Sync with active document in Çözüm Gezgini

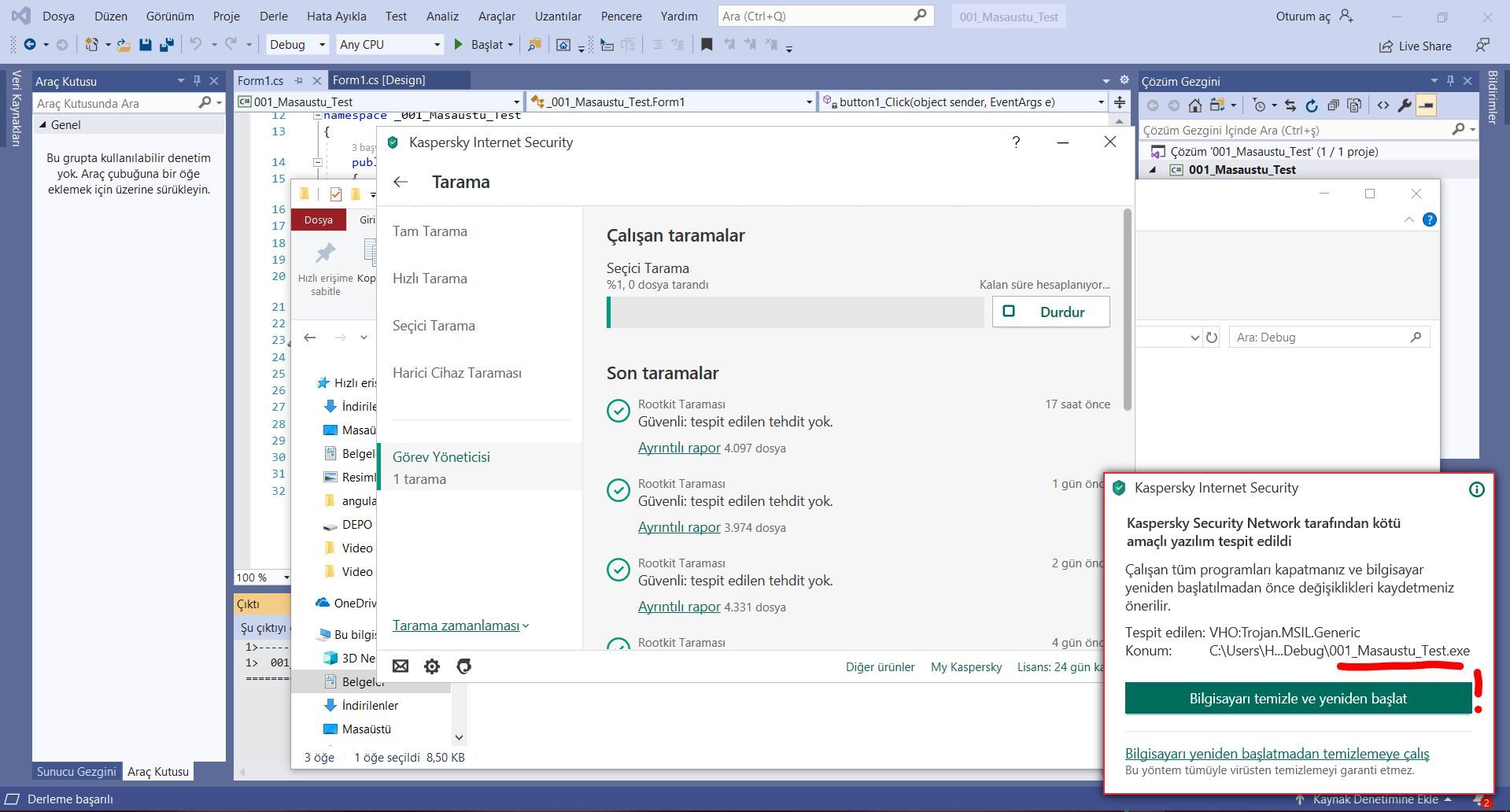1290,105
